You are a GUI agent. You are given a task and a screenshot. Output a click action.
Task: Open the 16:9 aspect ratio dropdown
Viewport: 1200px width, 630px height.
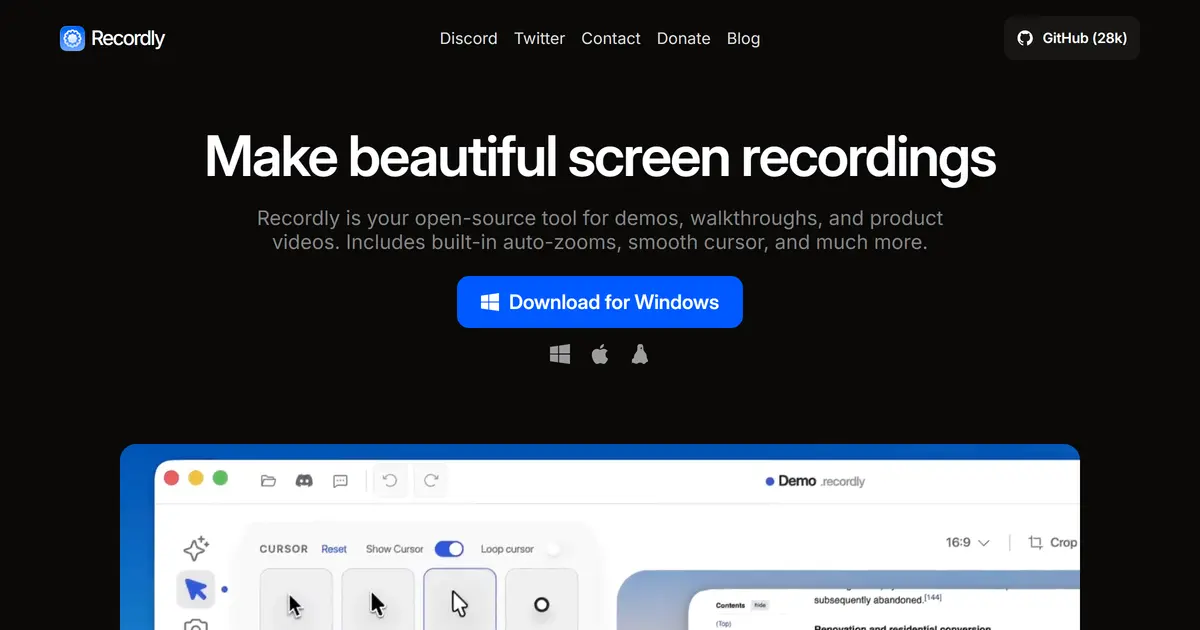(x=967, y=542)
